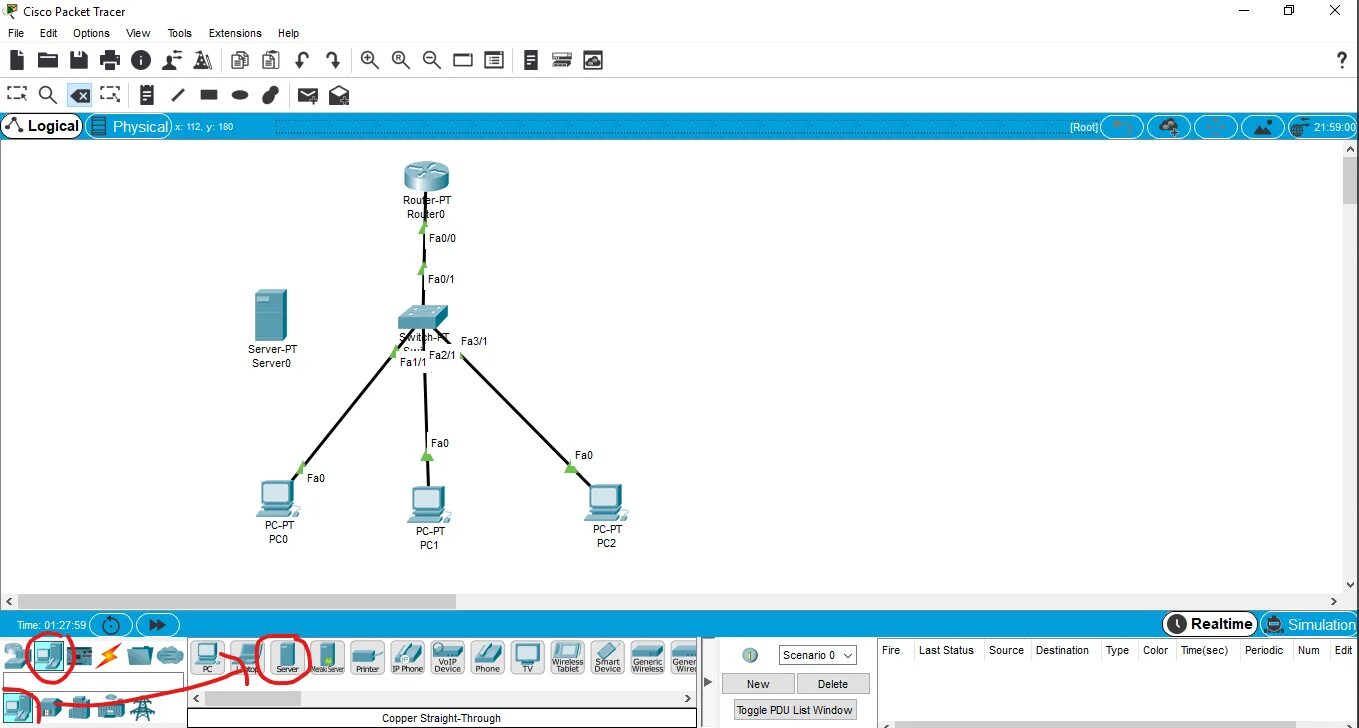This screenshot has height=728, width=1359.
Task: Open the help question mark
Action: [1342, 60]
